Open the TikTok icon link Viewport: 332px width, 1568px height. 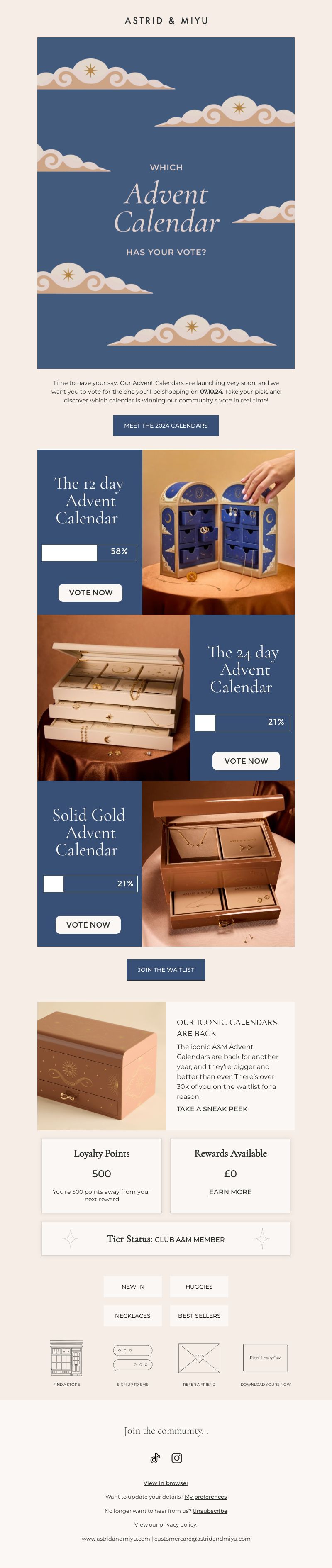pos(155,1458)
